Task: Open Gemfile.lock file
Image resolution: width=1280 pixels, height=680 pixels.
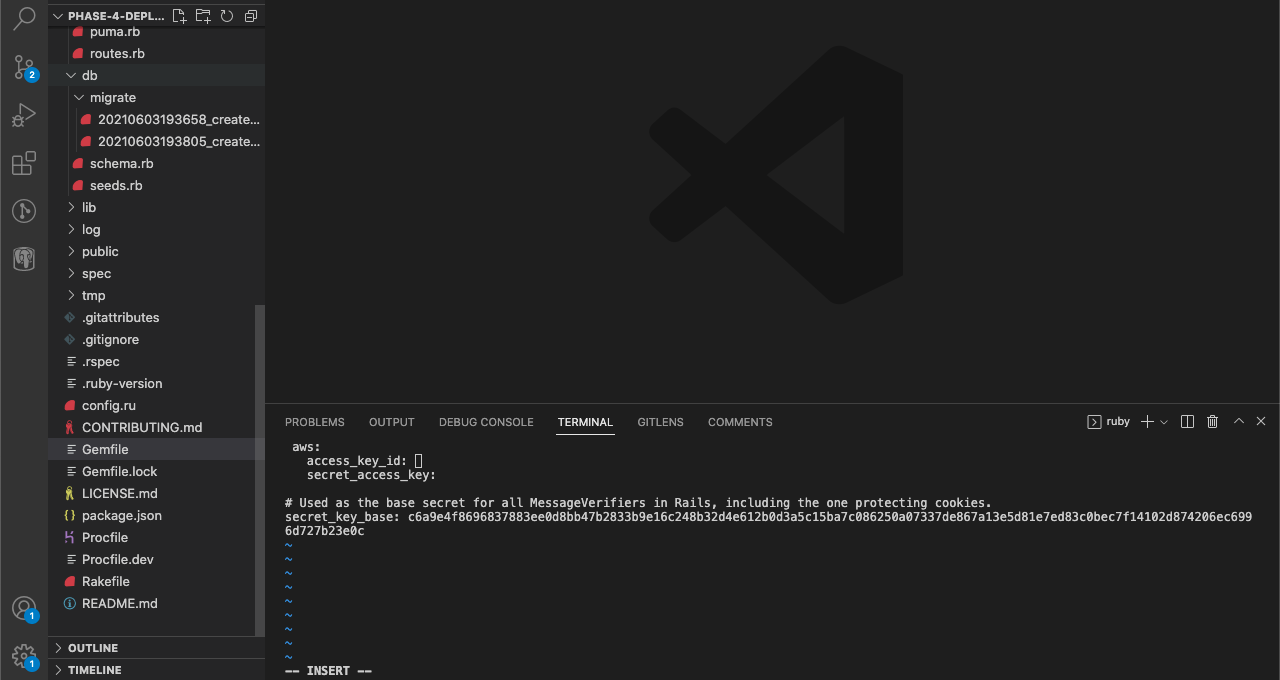Action: 156,472
